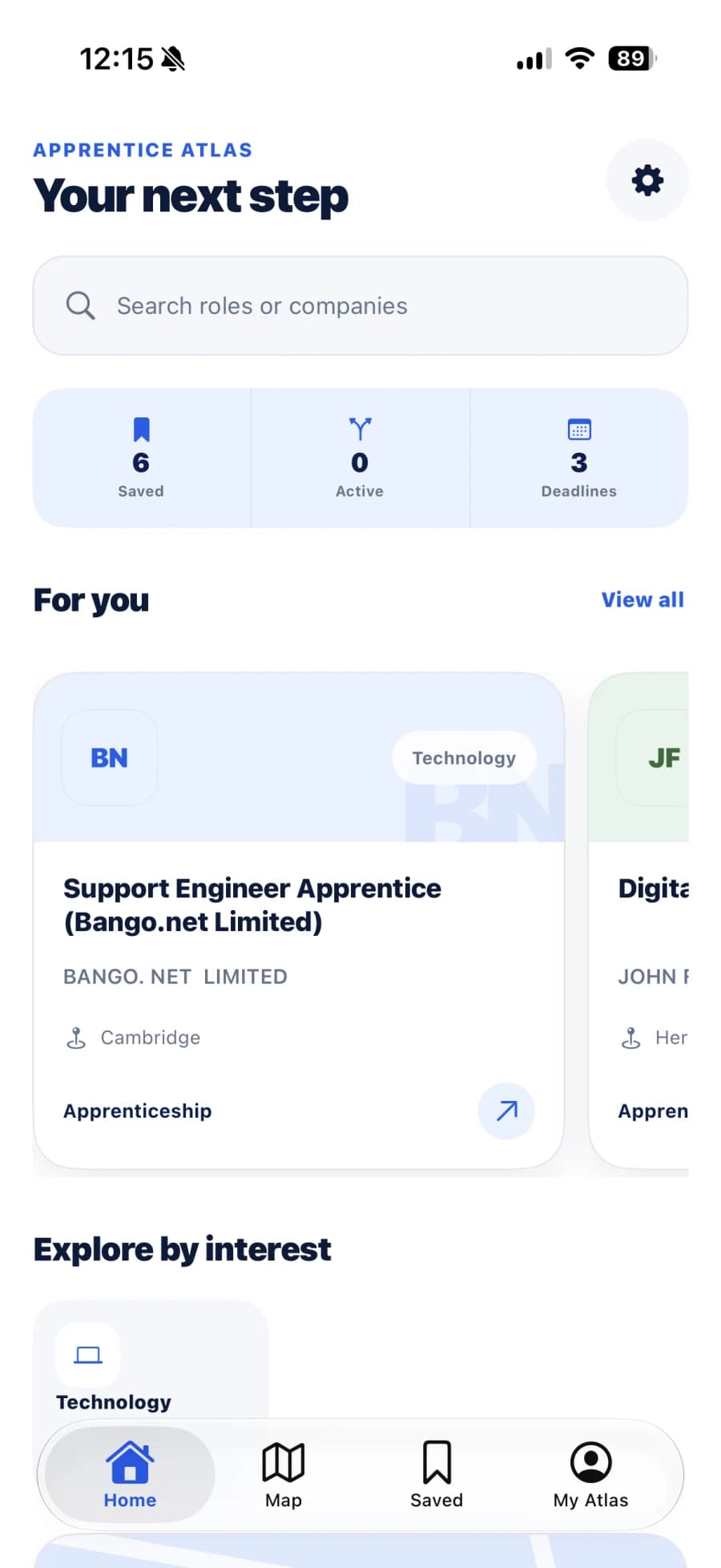The width and height of the screenshot is (721, 1568).
Task: Tap the Wi-Fi status bar icon
Action: tap(579, 58)
